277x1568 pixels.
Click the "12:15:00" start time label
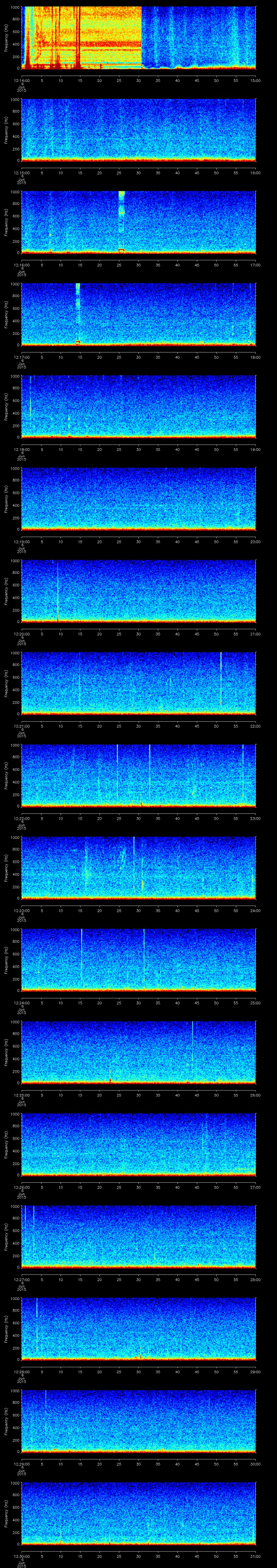point(22,173)
